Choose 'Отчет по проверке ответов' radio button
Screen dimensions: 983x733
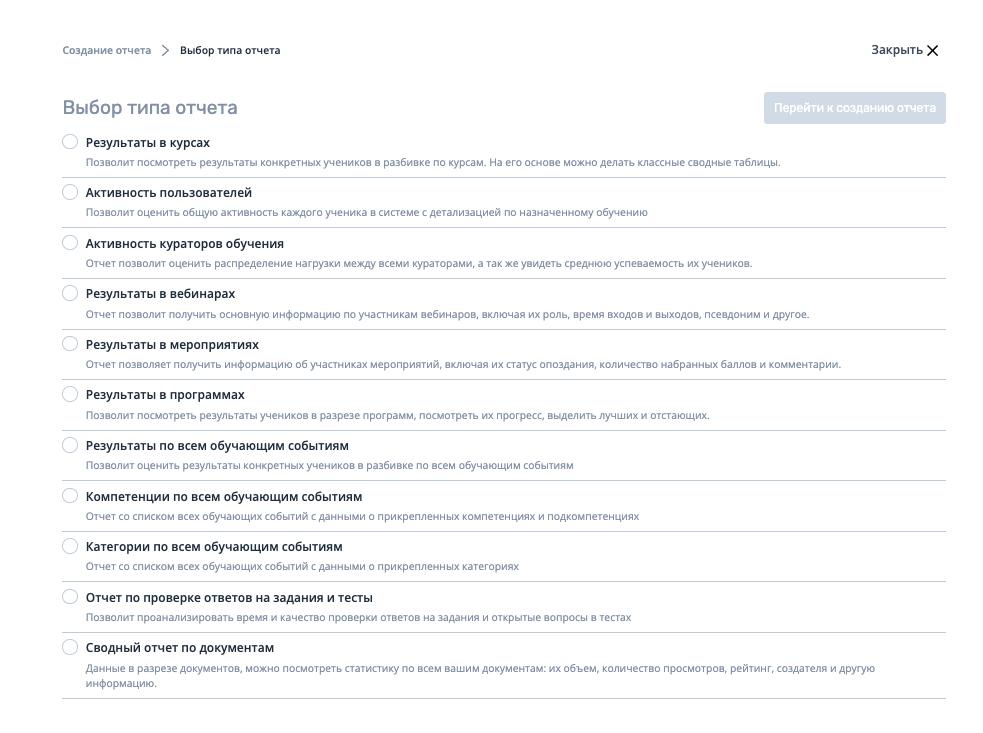coord(70,597)
